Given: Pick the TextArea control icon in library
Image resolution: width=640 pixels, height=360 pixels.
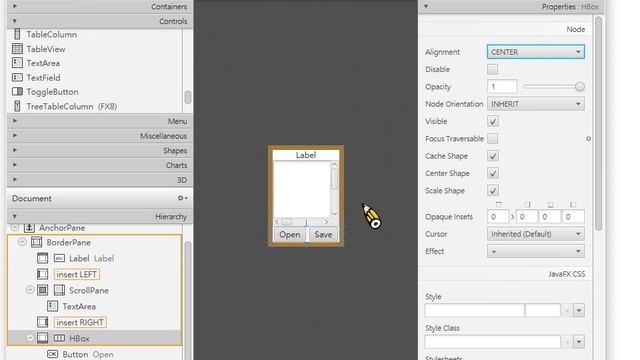Looking at the screenshot, I should coord(17,63).
